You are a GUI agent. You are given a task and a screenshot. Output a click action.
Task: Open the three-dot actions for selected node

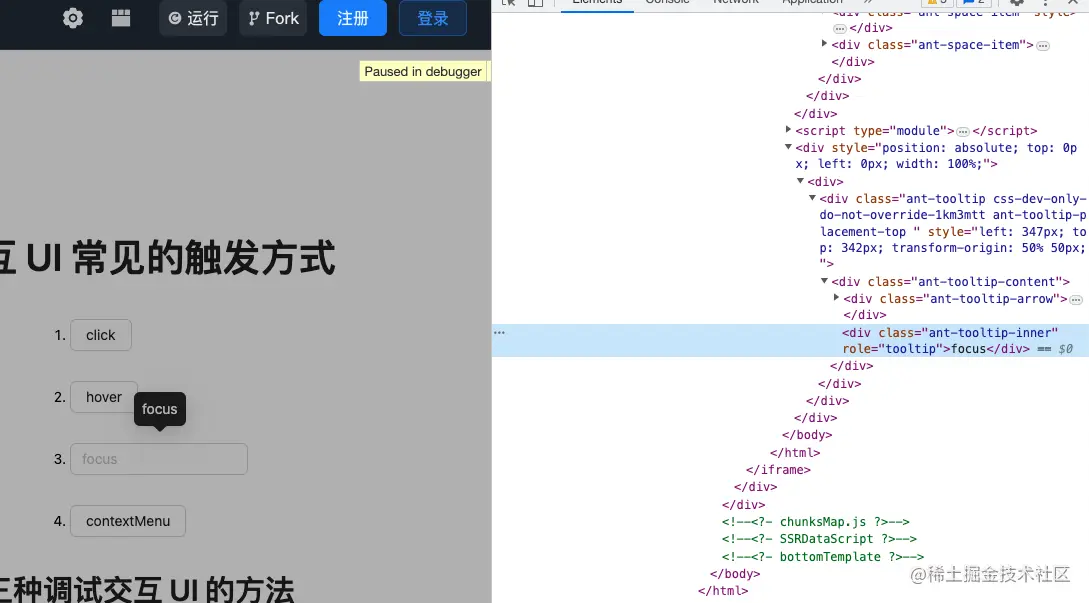(x=499, y=332)
